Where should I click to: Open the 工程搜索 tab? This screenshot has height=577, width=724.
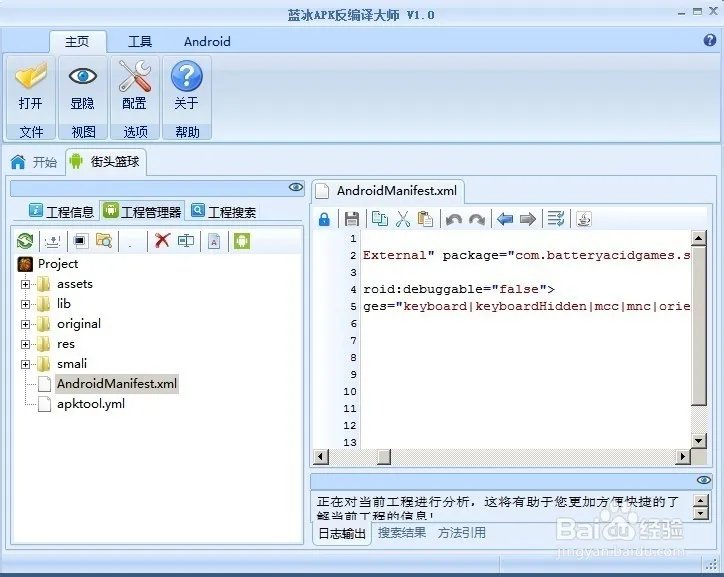224,211
